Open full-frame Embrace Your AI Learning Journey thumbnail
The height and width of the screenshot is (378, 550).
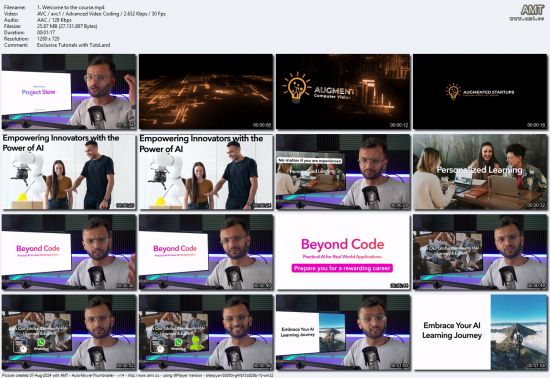coord(480,332)
